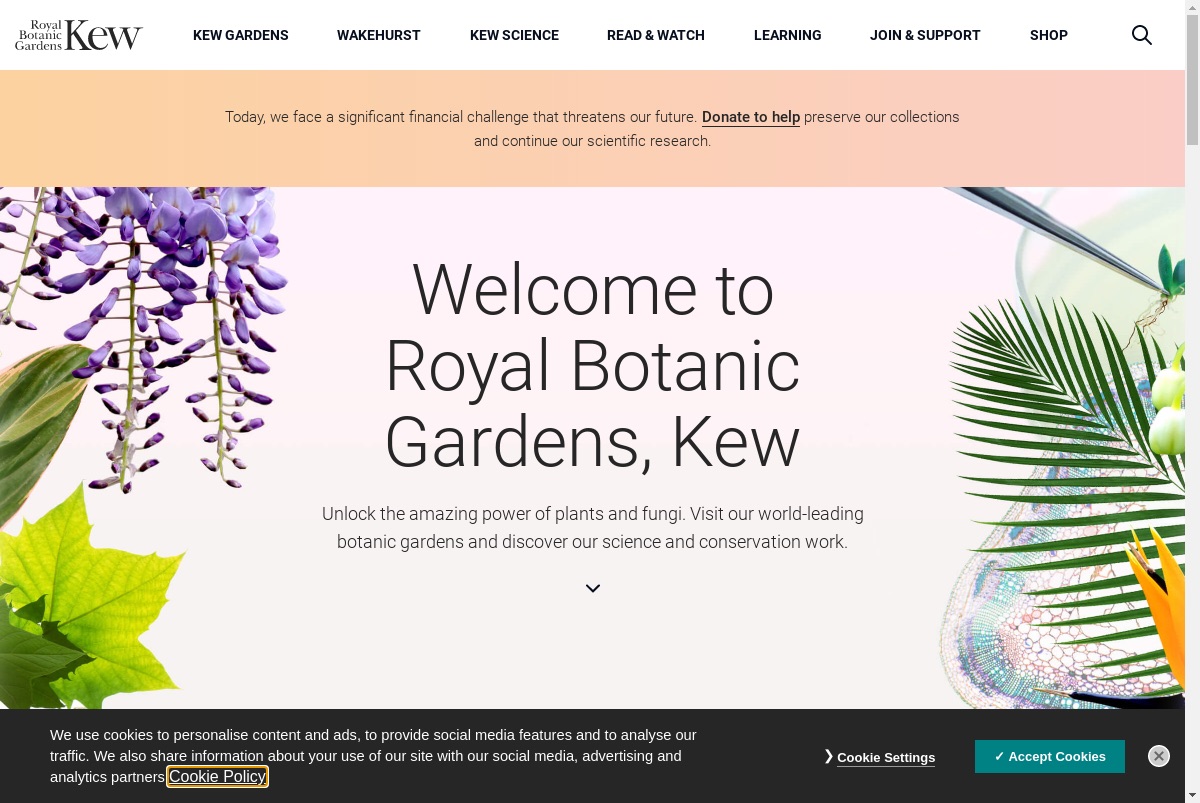Click the Welcome to Royal Botanic Gardens heading
The image size is (1200, 803).
click(x=593, y=366)
